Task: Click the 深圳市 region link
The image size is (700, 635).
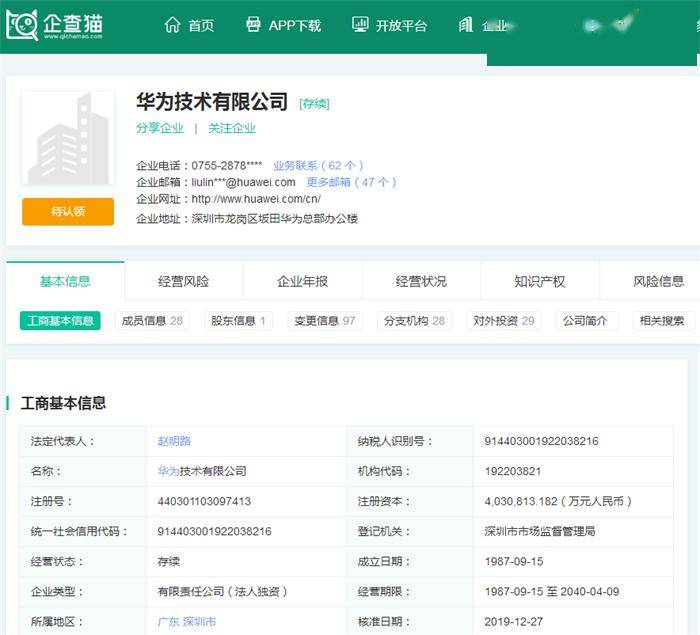Action: tap(200, 622)
